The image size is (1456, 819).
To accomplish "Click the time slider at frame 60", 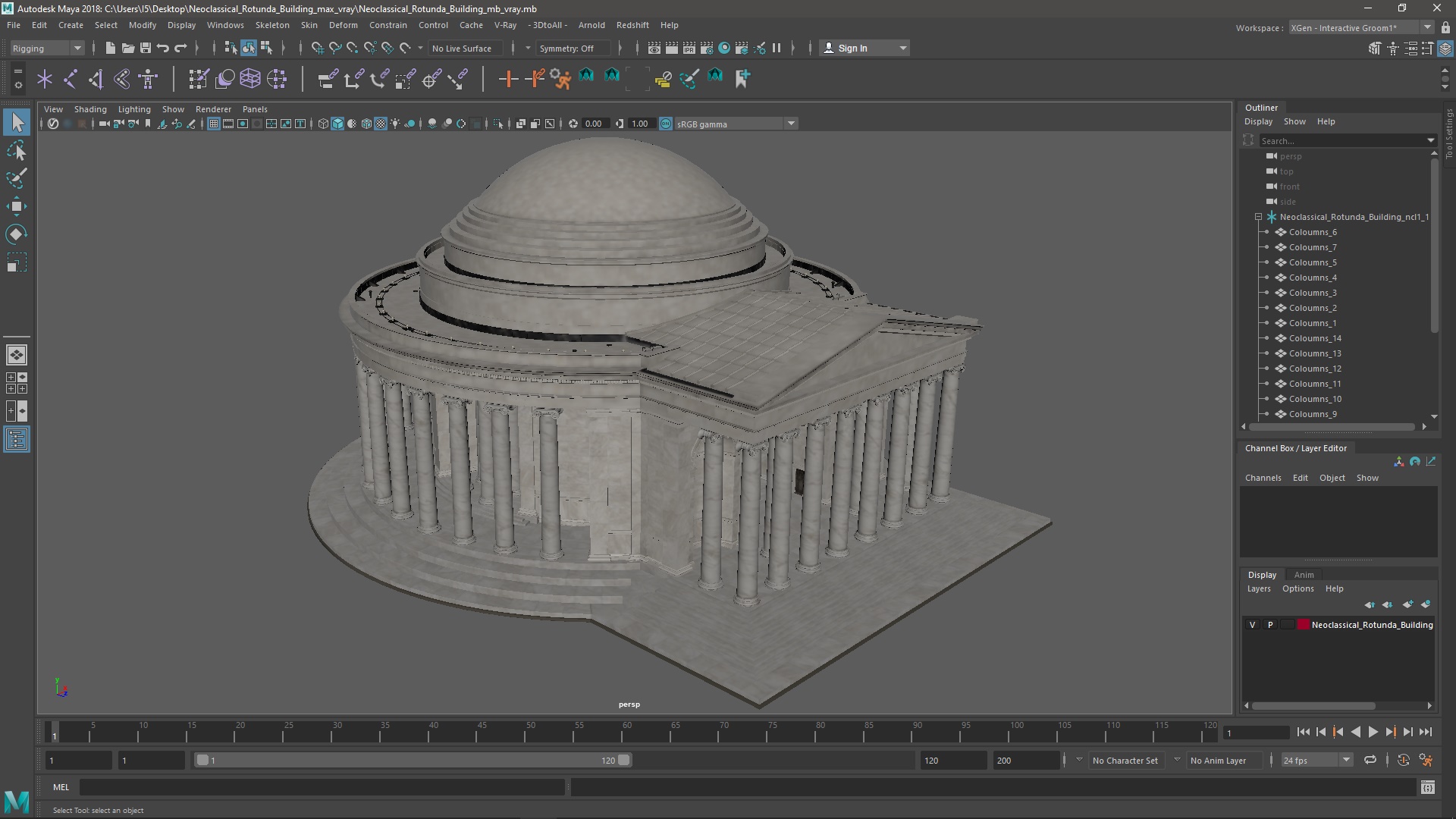I will tap(626, 732).
